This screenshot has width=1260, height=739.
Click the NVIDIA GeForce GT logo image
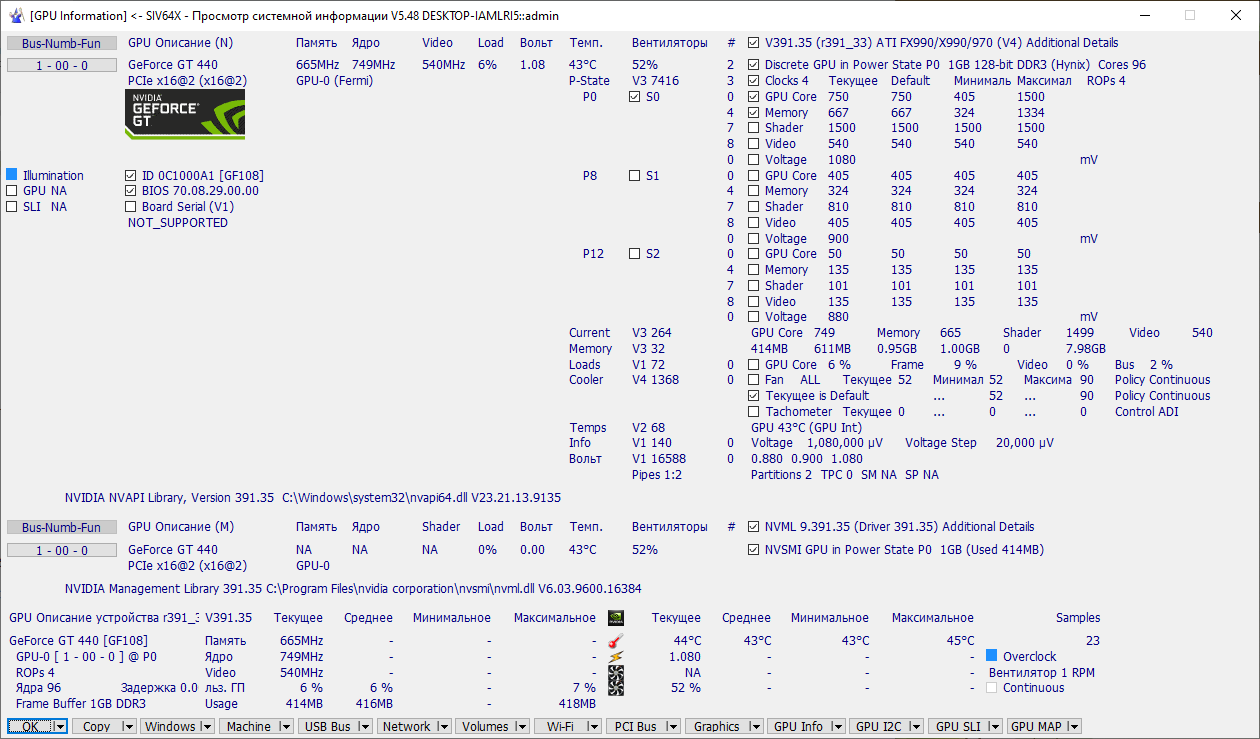[x=185, y=114]
